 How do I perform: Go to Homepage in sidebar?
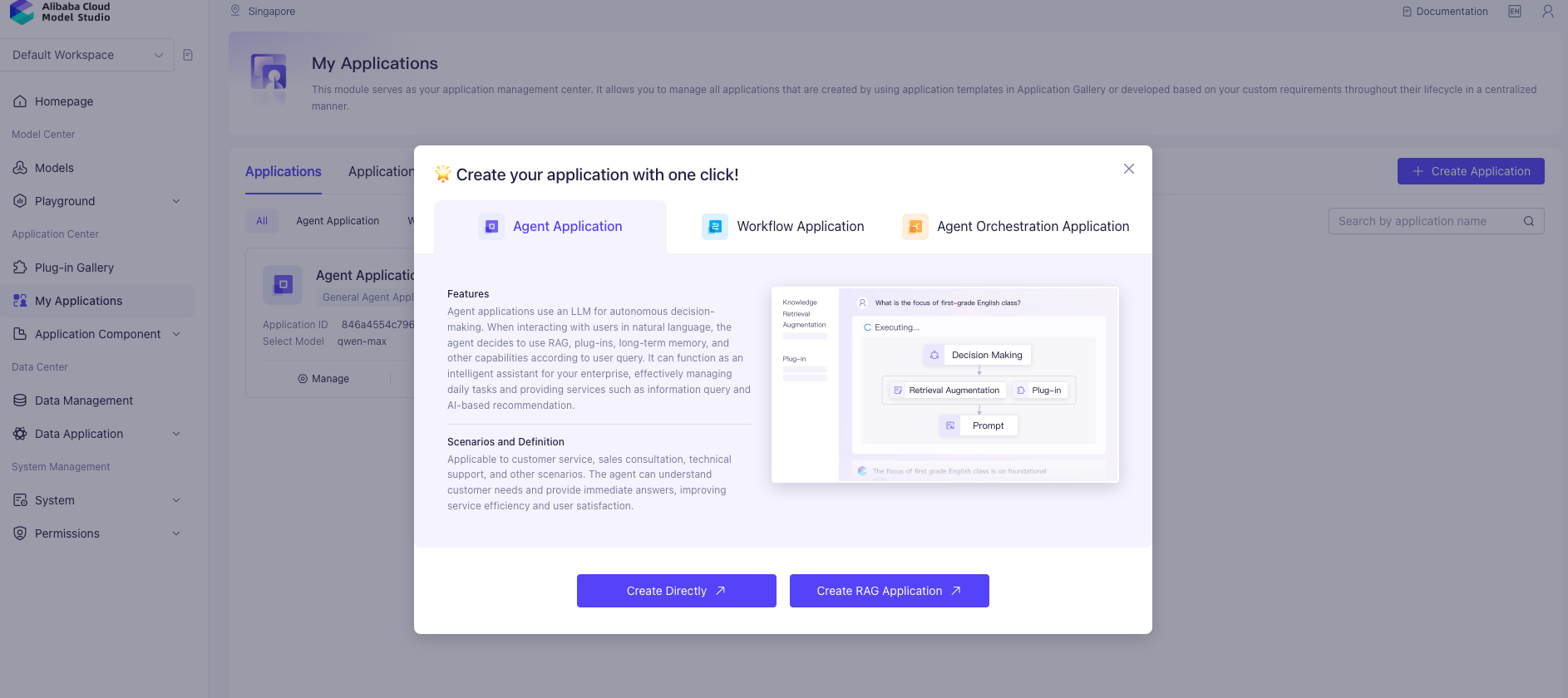97,101
